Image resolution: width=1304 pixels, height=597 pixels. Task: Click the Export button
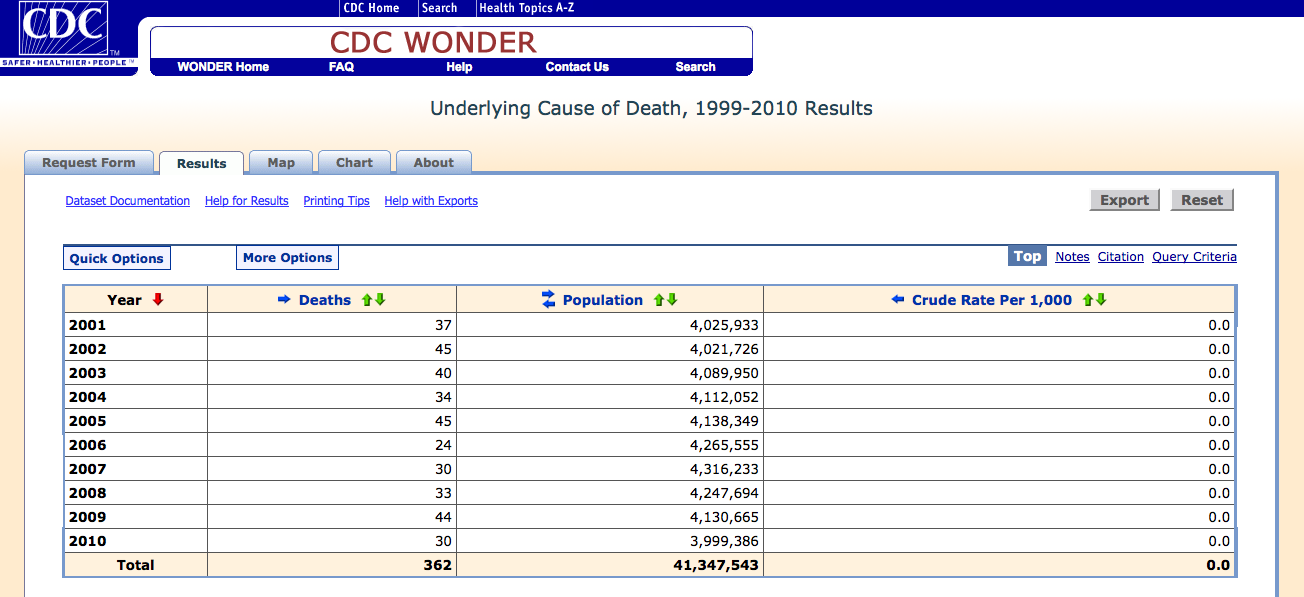[1125, 200]
